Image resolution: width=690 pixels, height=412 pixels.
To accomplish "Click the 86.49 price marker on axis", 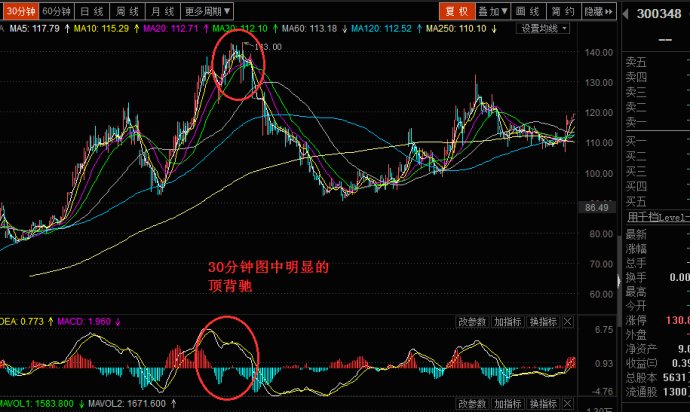I will (x=597, y=208).
